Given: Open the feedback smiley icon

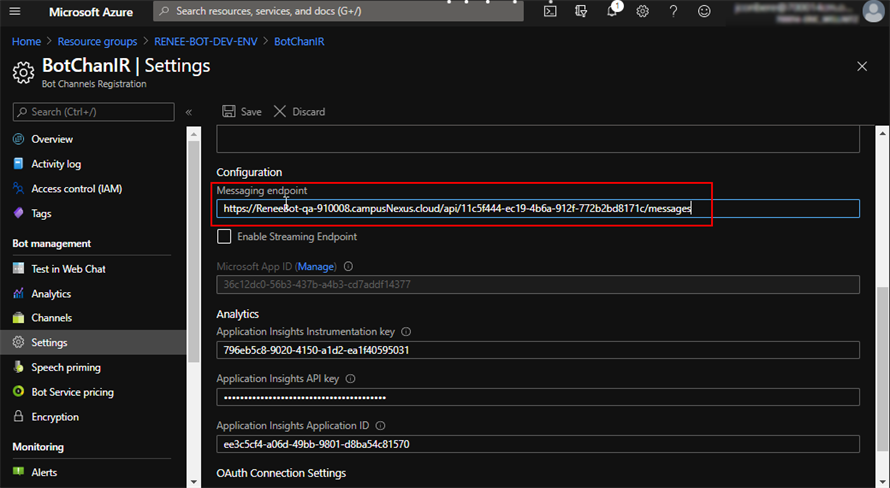Looking at the screenshot, I should pyautogui.click(x=704, y=11).
